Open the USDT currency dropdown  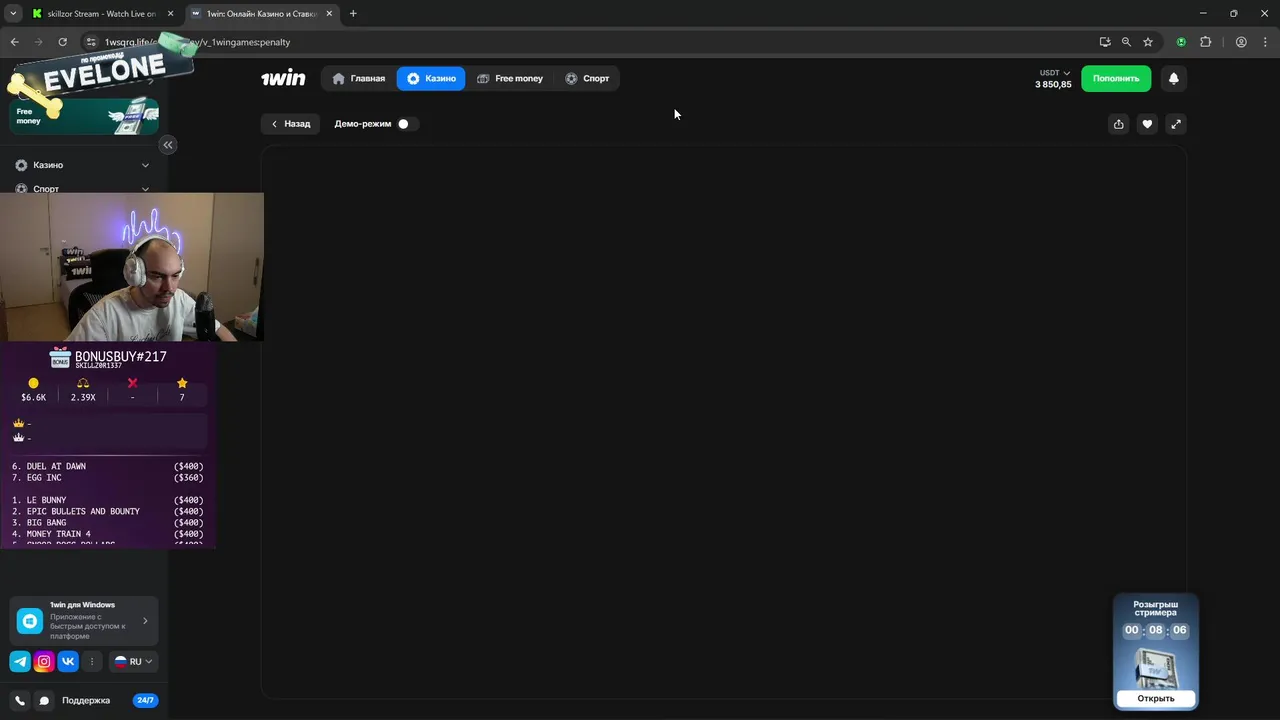pos(1054,73)
